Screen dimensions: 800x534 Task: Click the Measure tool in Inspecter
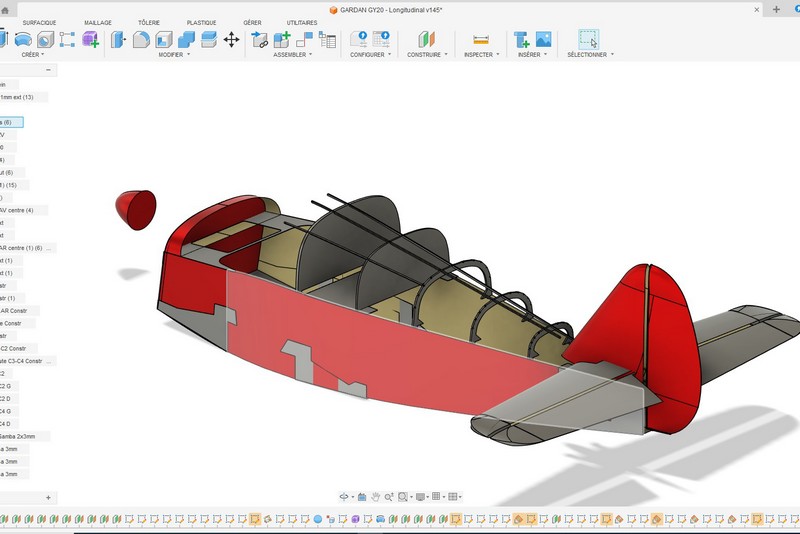481,40
